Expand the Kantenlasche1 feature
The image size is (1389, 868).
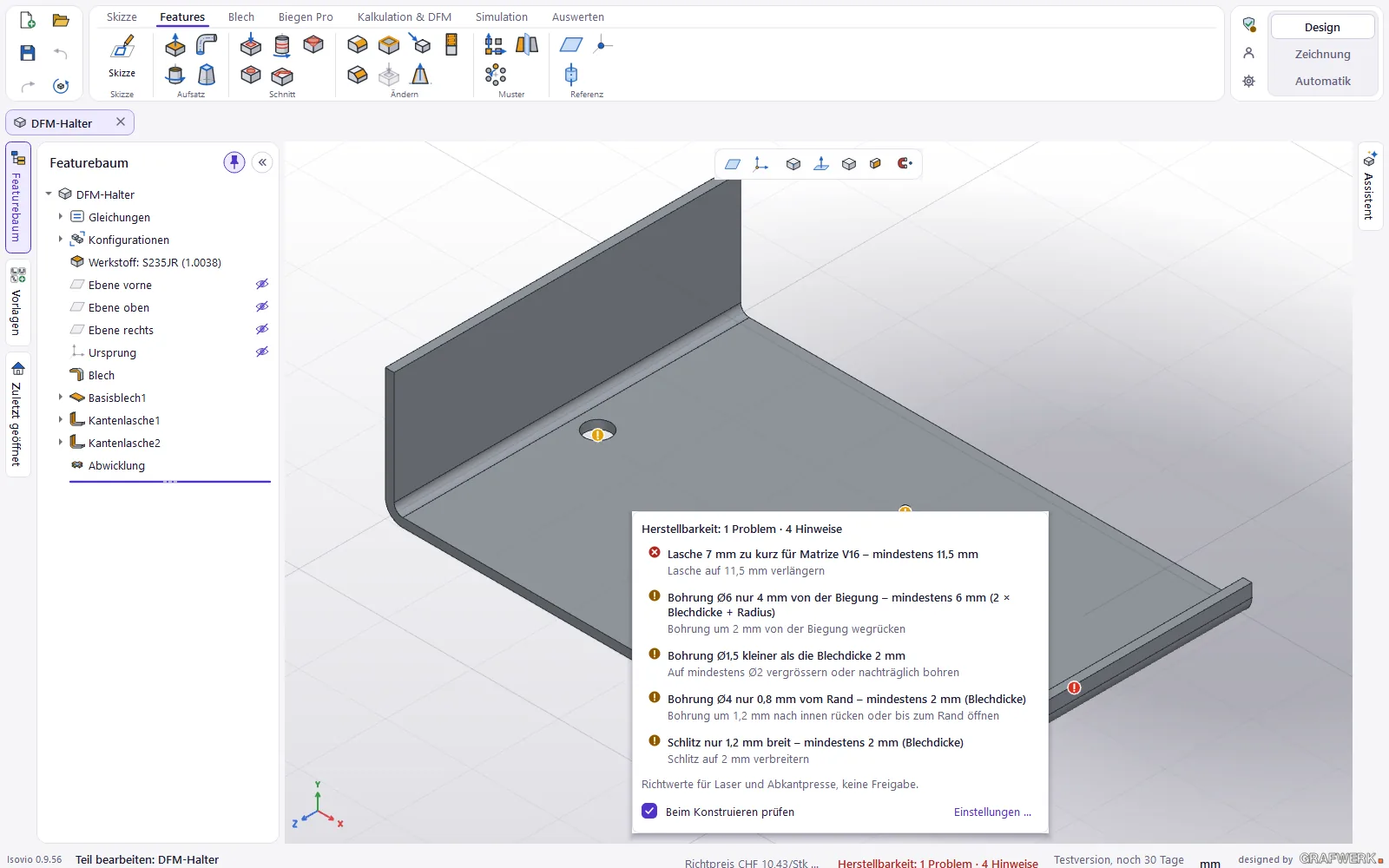pos(60,420)
